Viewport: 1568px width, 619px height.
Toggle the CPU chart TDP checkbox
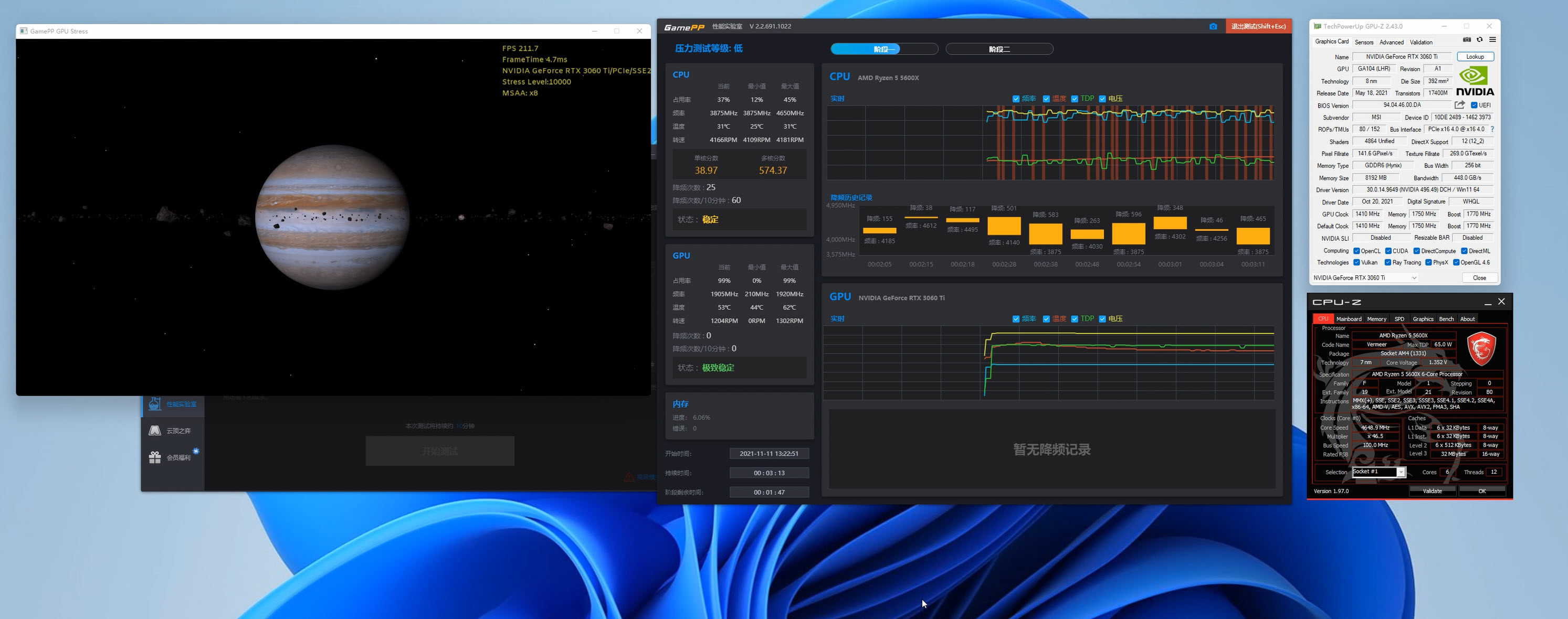[x=1075, y=99]
